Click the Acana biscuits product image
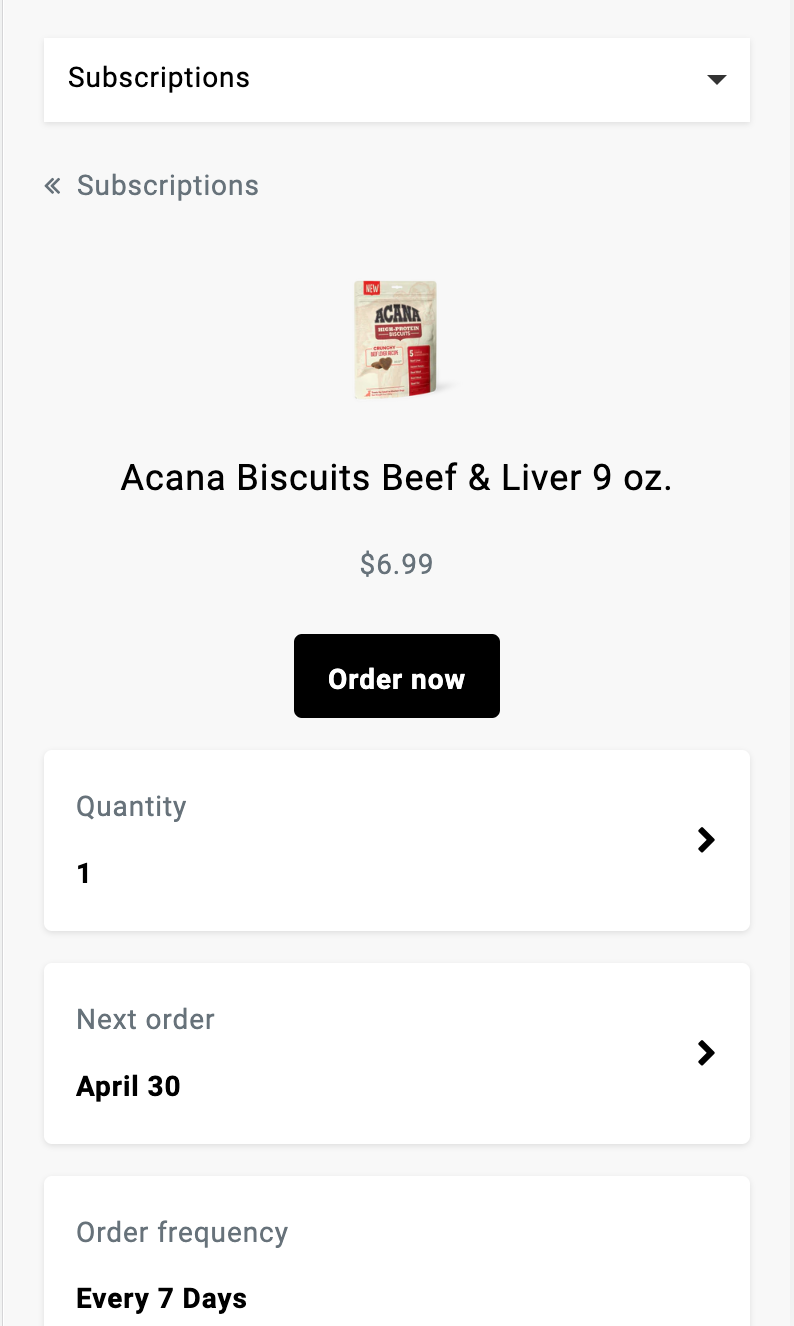The image size is (794, 1326). [396, 340]
